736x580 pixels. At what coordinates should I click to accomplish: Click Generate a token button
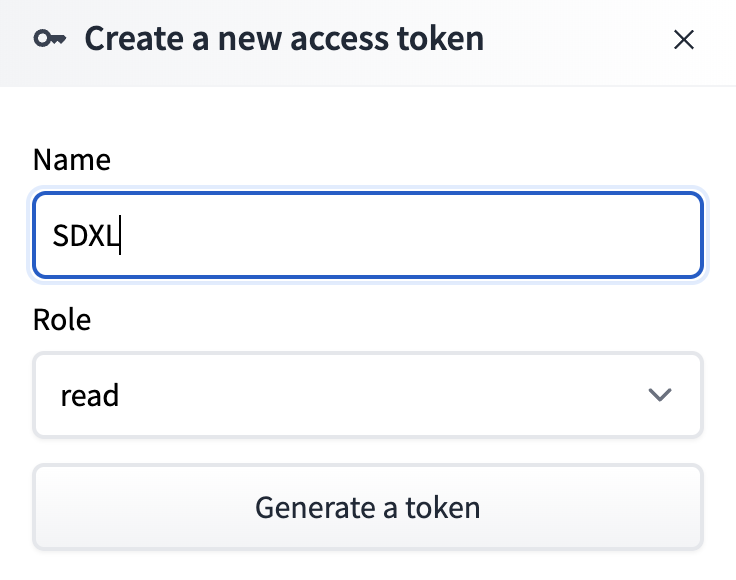(368, 507)
